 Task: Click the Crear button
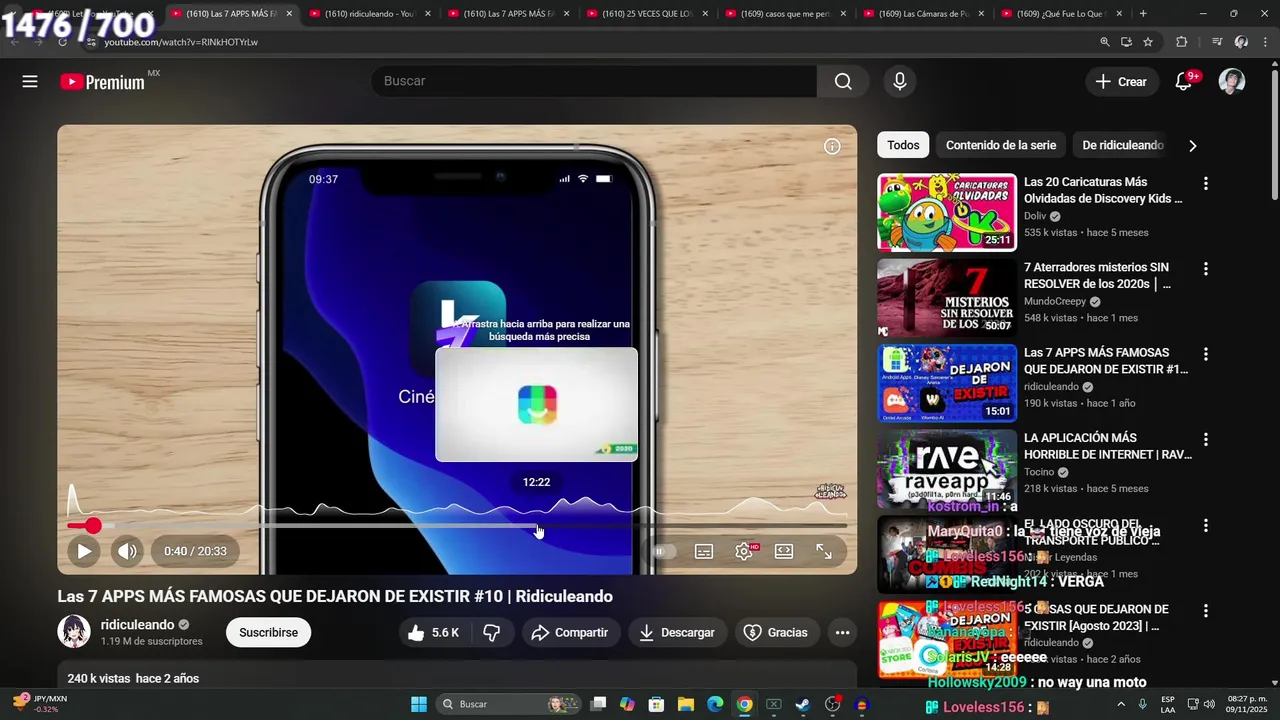(1121, 82)
